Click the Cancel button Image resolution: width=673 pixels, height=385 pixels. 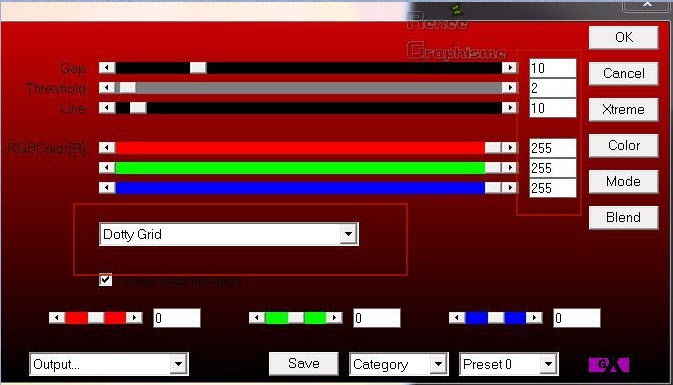(x=623, y=73)
